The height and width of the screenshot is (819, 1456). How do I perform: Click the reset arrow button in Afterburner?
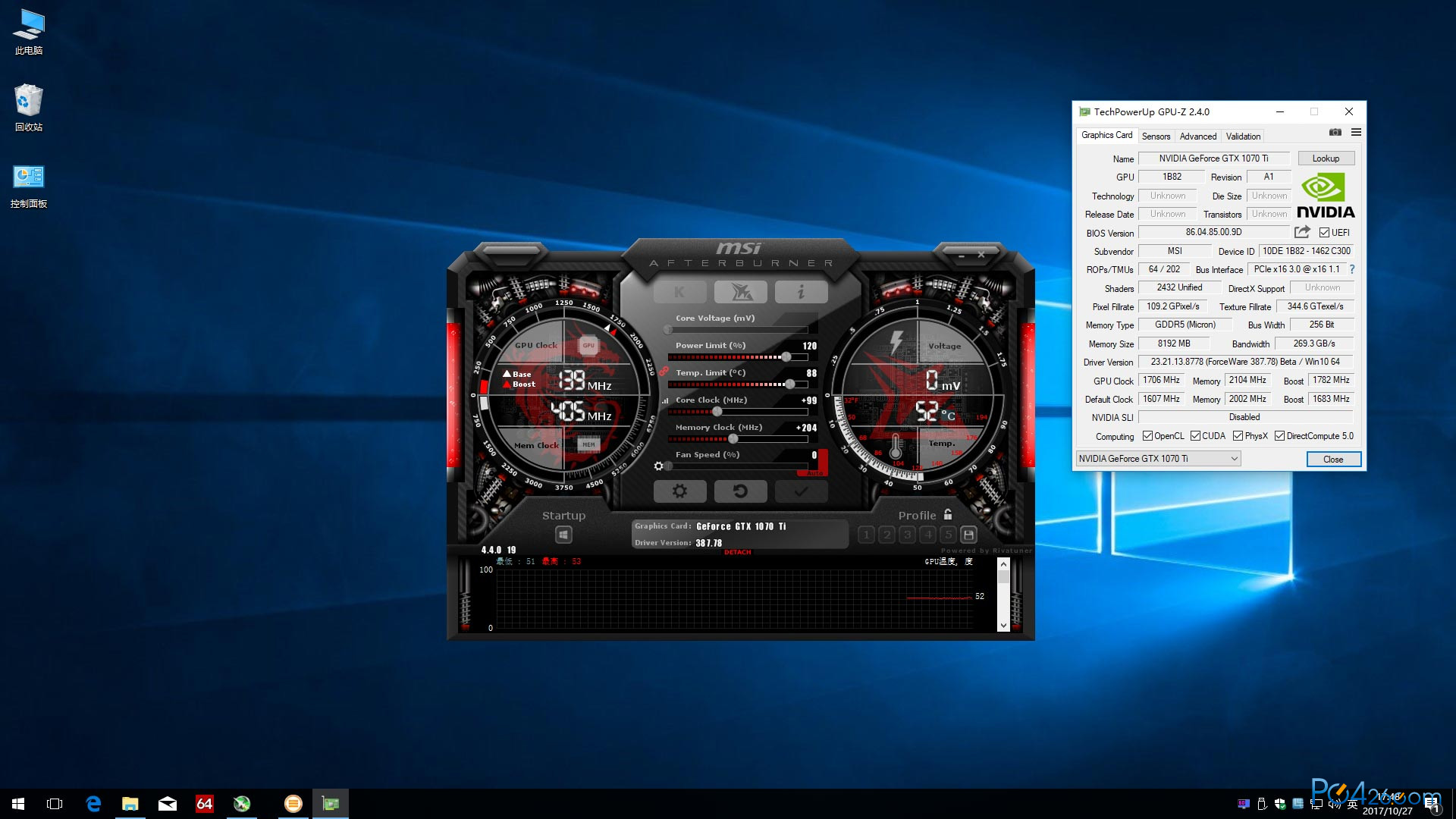740,491
